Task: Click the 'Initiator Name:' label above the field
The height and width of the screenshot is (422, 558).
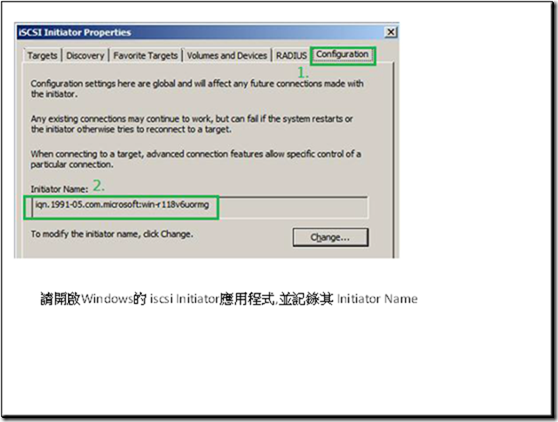Action: click(x=59, y=189)
